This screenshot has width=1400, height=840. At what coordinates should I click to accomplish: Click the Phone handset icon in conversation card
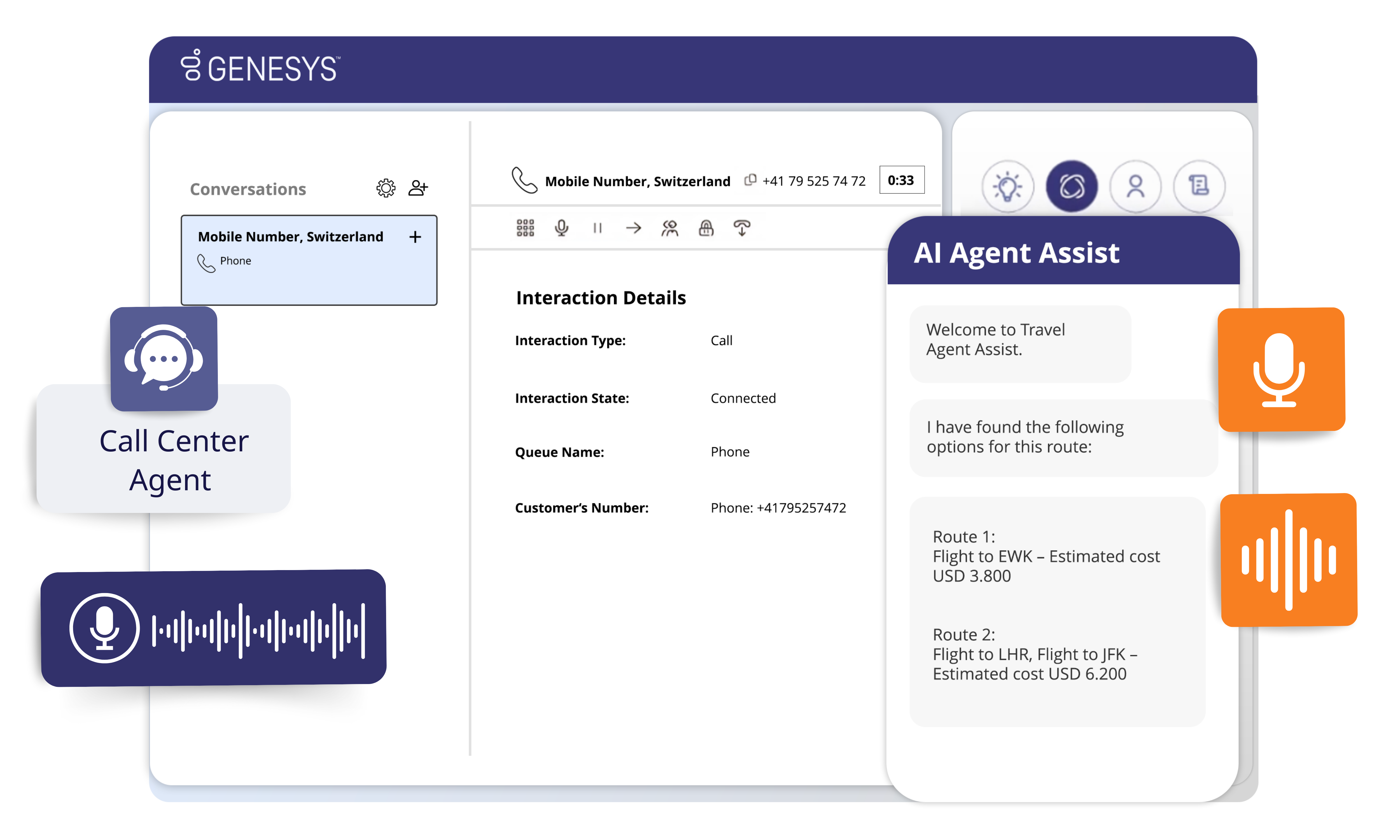tap(206, 263)
